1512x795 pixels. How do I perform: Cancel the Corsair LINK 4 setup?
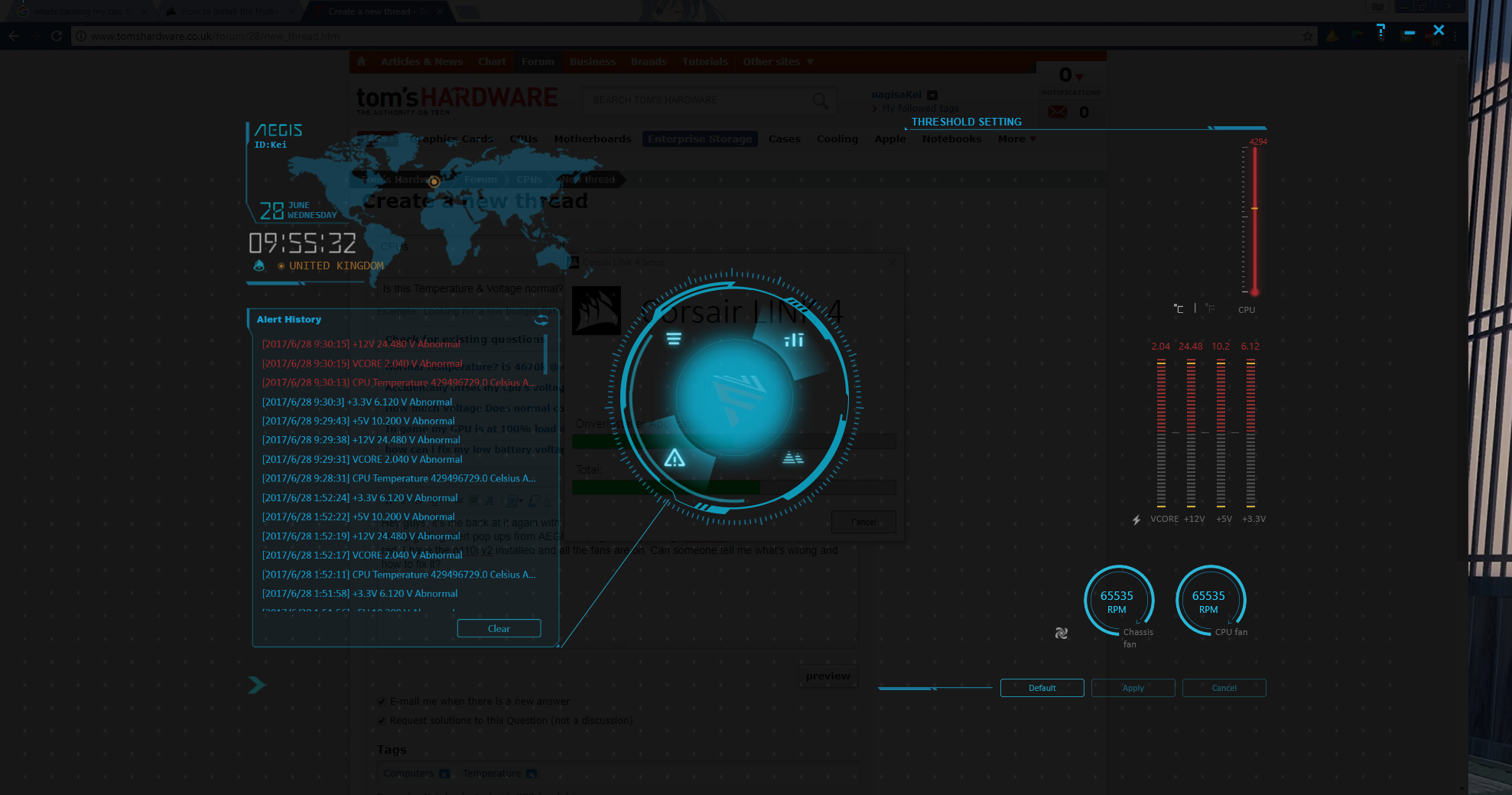(x=863, y=522)
